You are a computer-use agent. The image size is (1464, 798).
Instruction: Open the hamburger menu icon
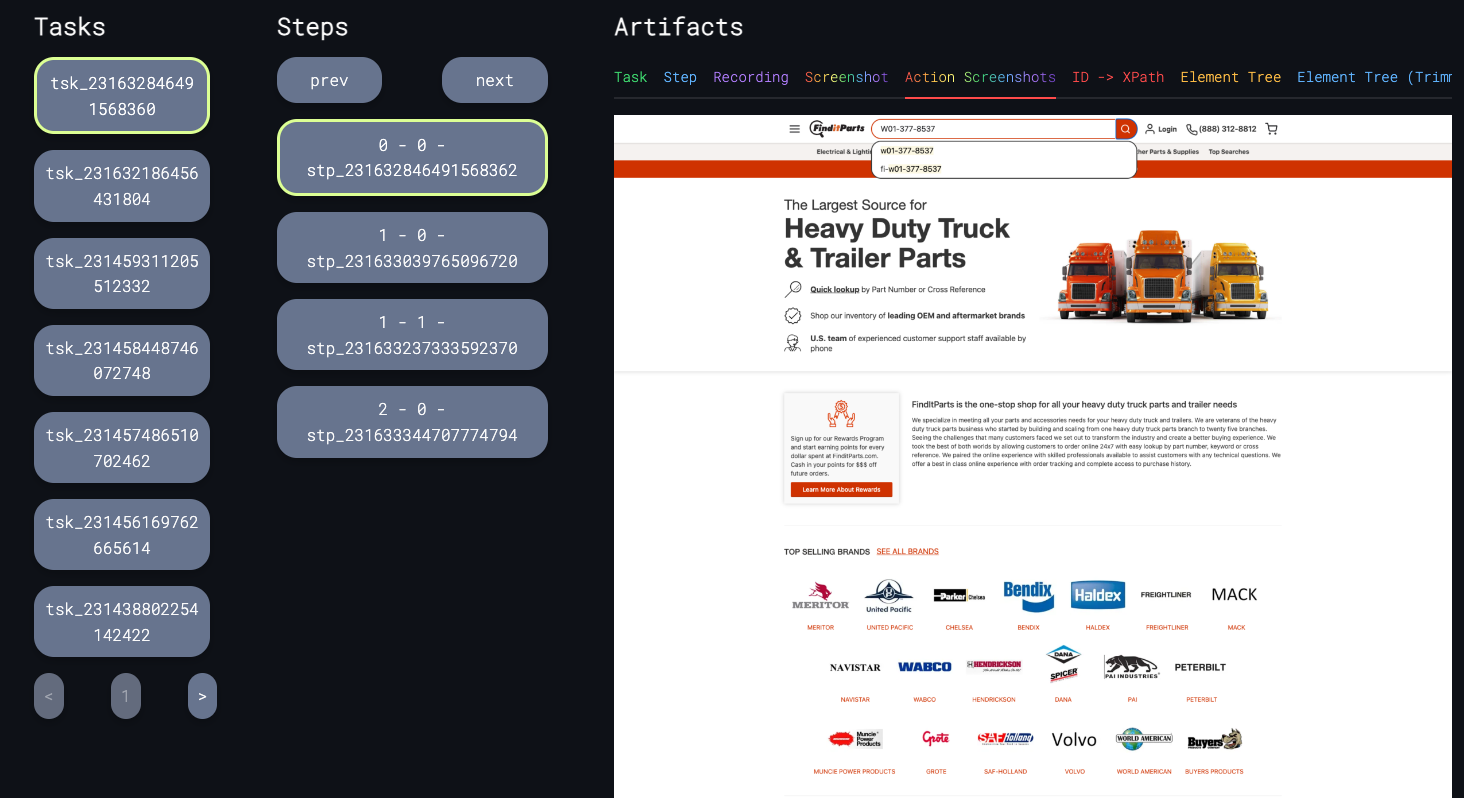coord(794,129)
